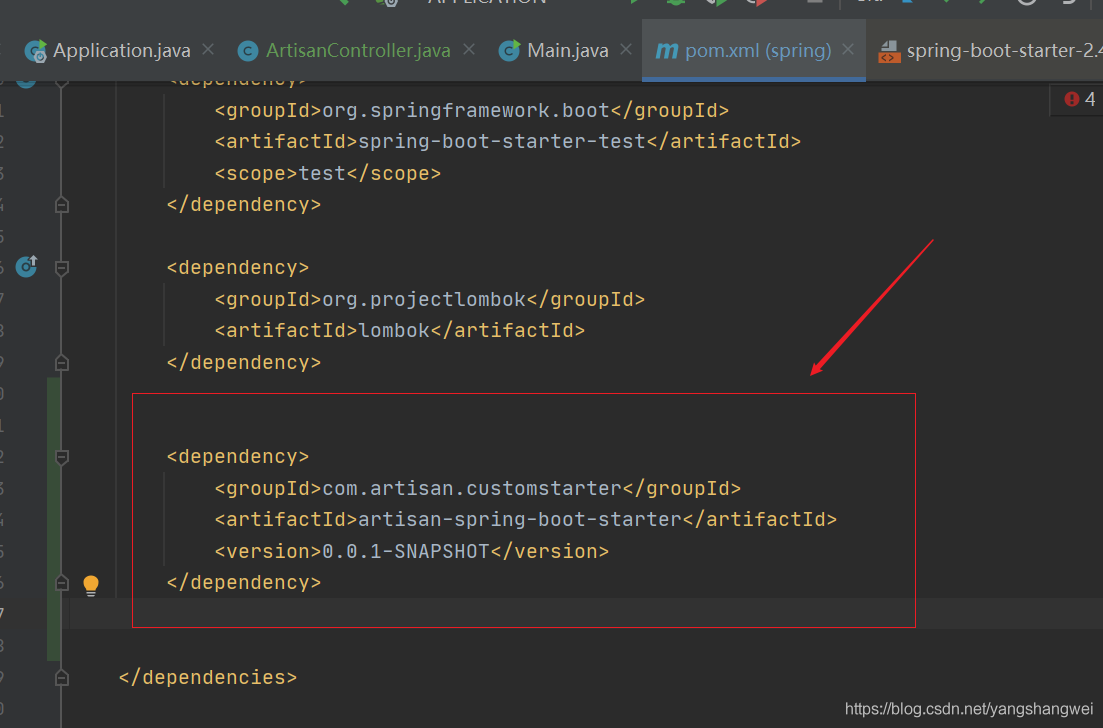This screenshot has height=728, width=1103.
Task: Collapse the lombok dependency block via fold marker
Action: click(x=62, y=268)
